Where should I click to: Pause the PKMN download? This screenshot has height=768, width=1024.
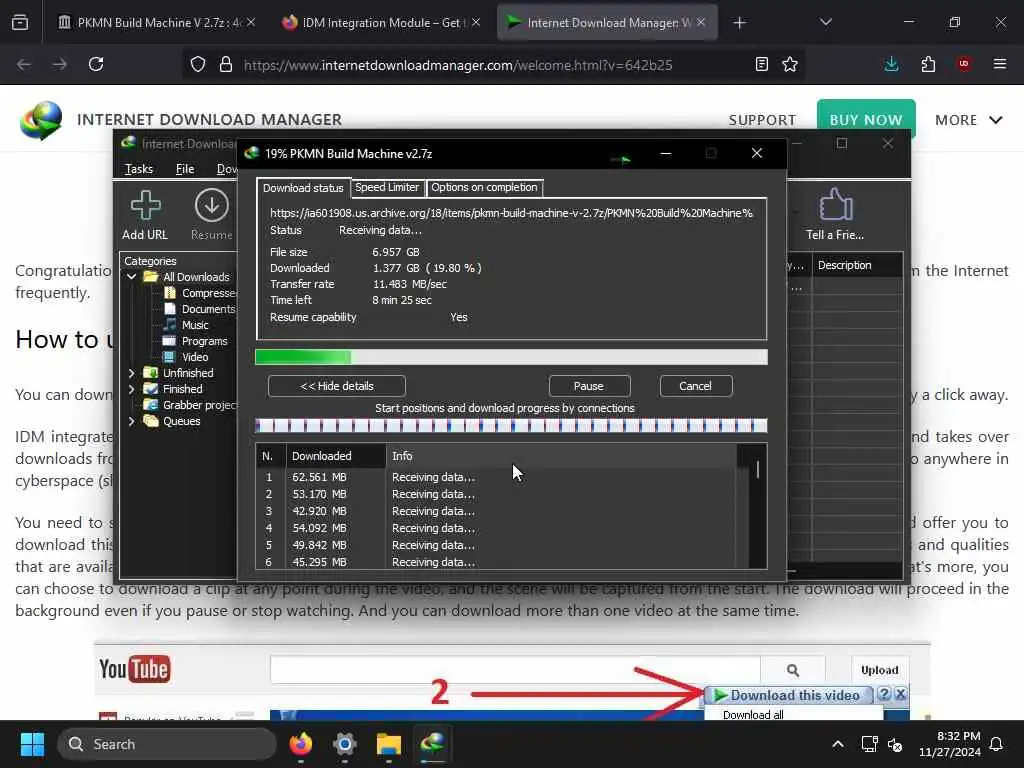point(589,386)
